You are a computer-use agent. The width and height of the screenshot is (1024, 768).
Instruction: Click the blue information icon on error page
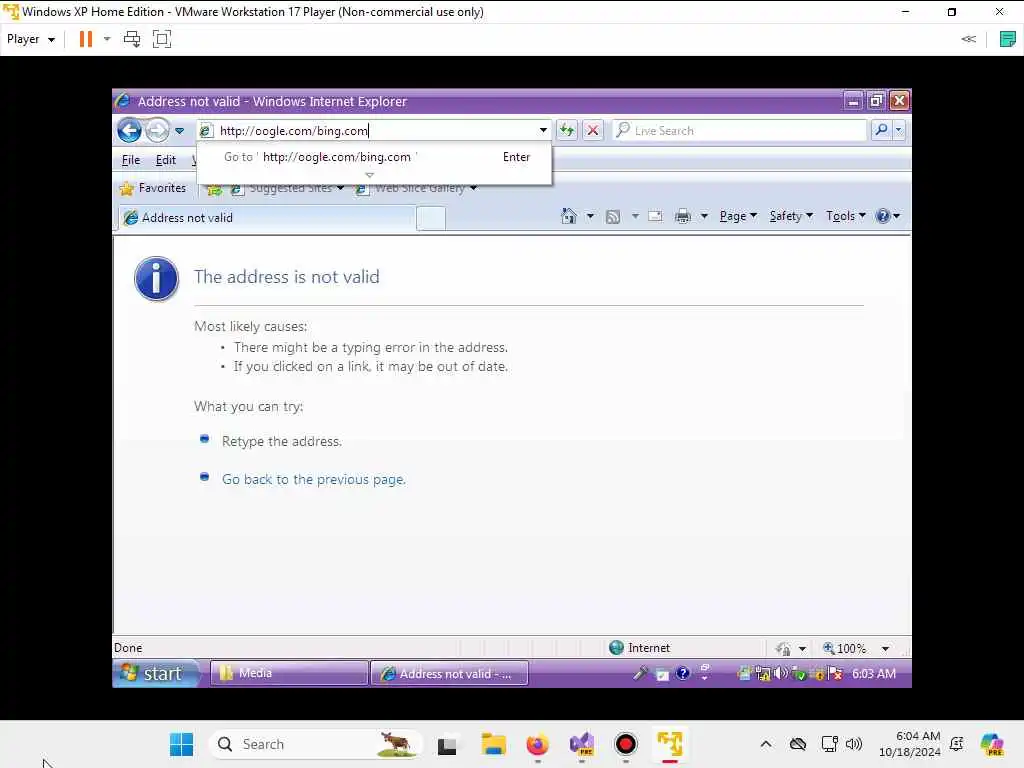[156, 279]
